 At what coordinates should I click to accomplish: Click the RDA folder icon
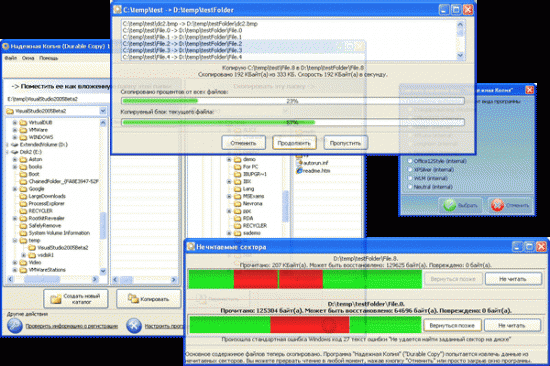point(237,218)
